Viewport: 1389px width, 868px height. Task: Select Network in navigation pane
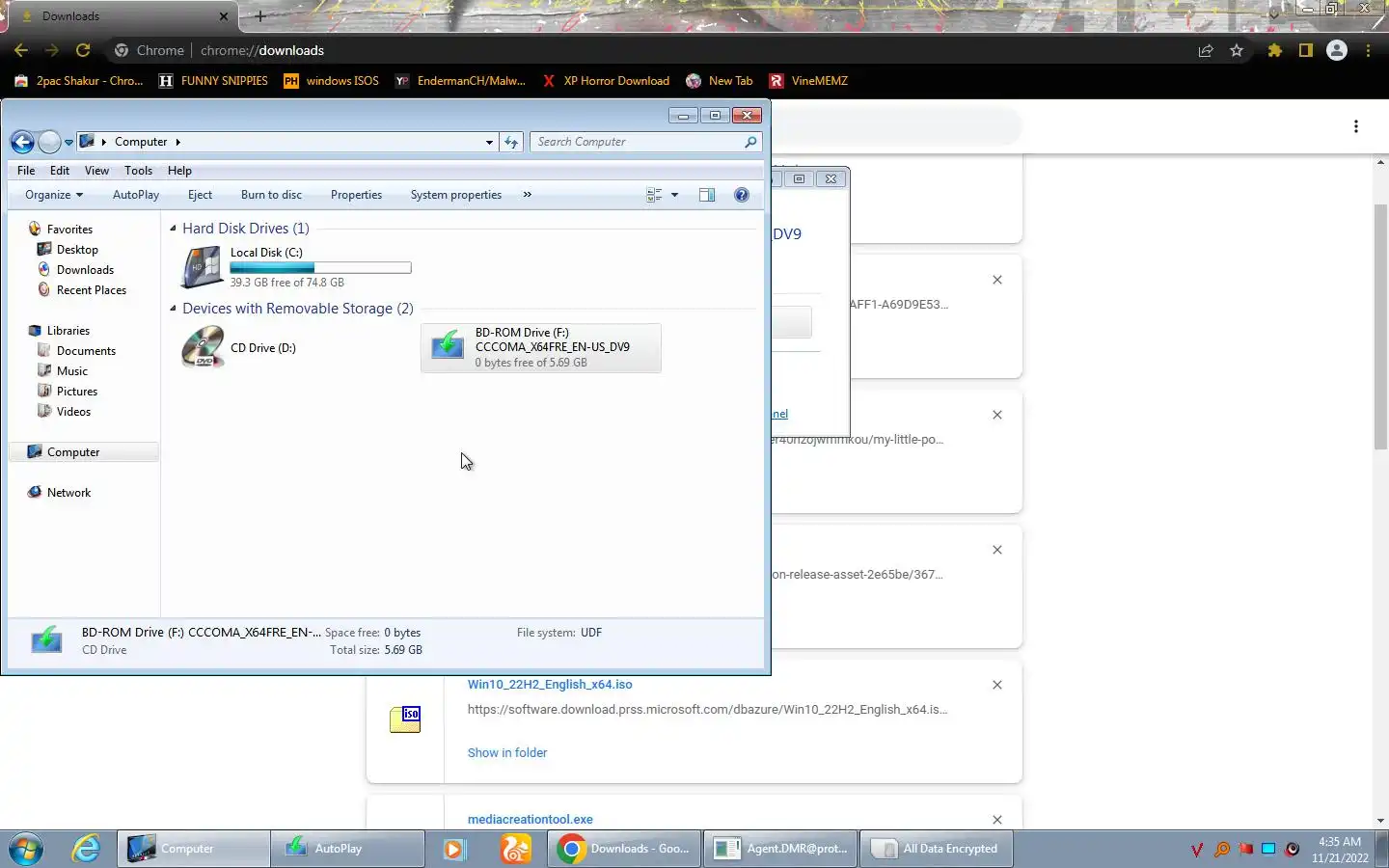pyautogui.click(x=68, y=493)
